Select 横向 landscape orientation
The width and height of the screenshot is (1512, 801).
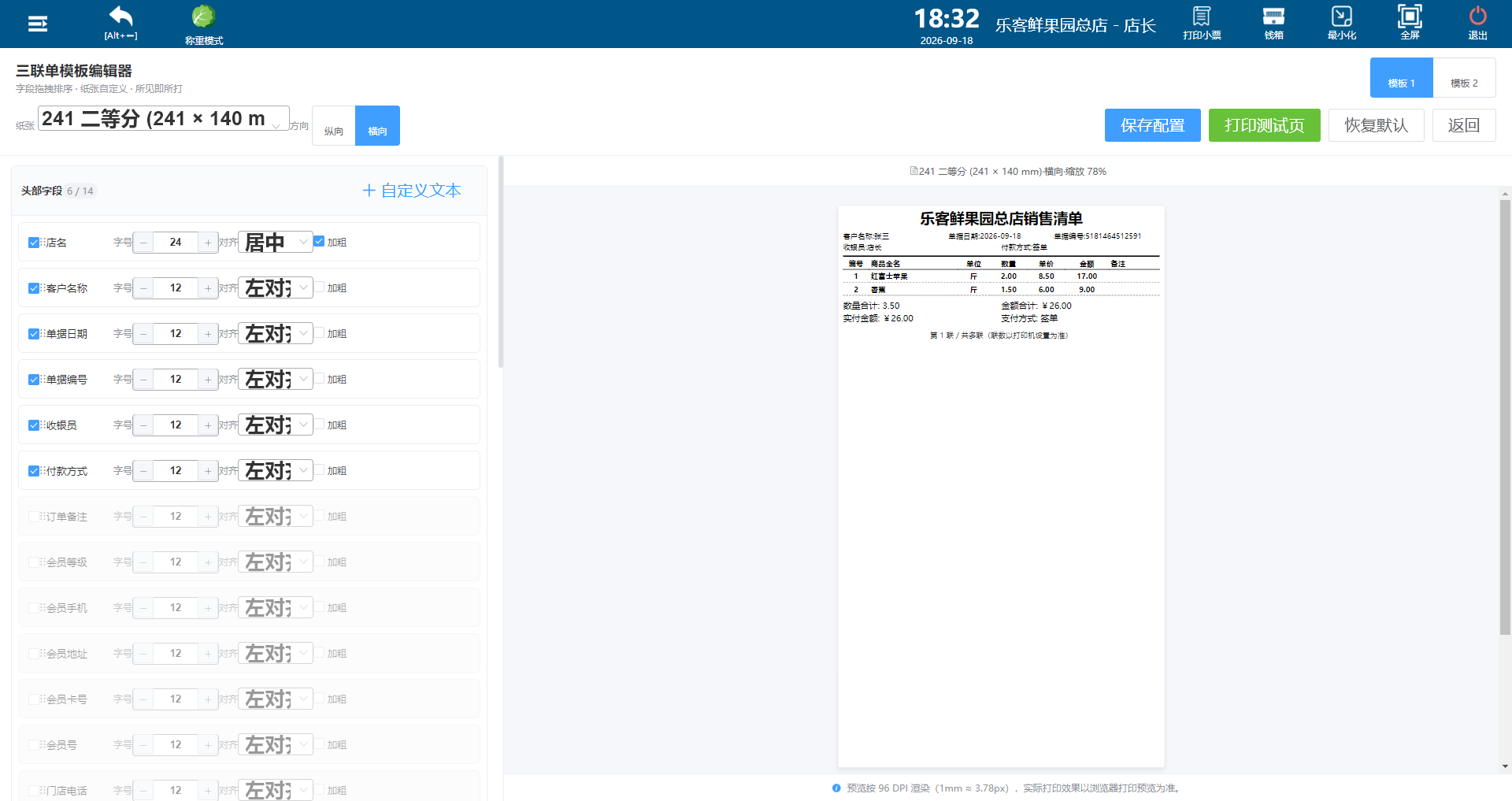[x=378, y=126]
